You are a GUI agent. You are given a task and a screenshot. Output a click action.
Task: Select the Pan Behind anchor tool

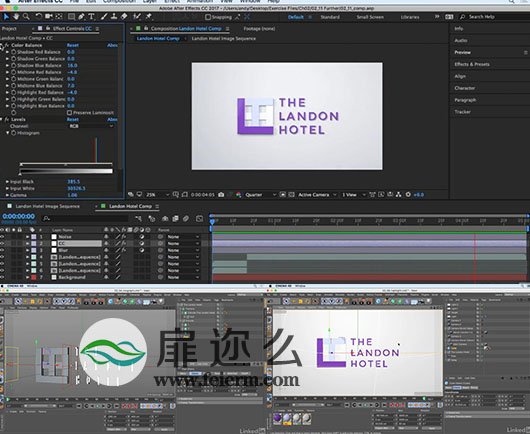pos(59,16)
